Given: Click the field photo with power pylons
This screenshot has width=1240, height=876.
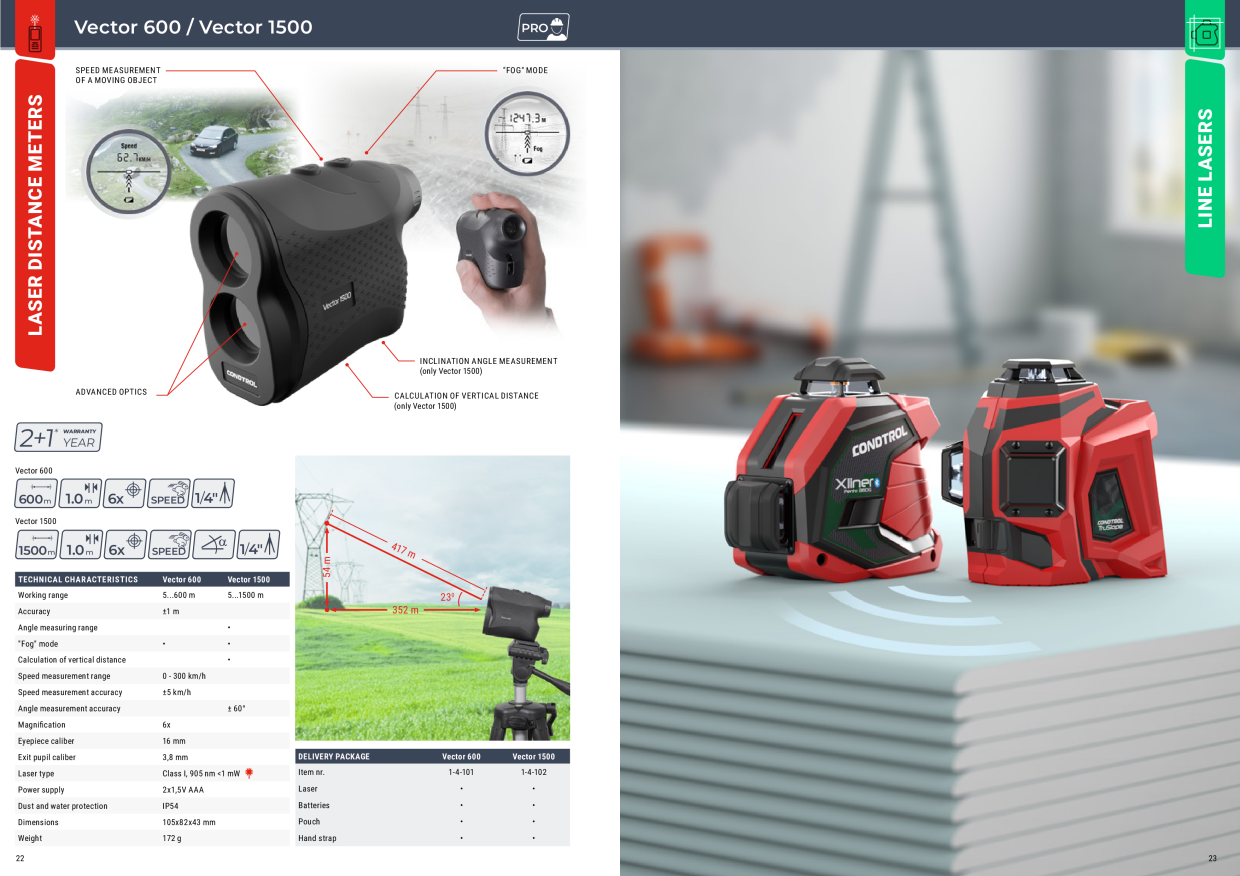Looking at the screenshot, I should click(432, 598).
